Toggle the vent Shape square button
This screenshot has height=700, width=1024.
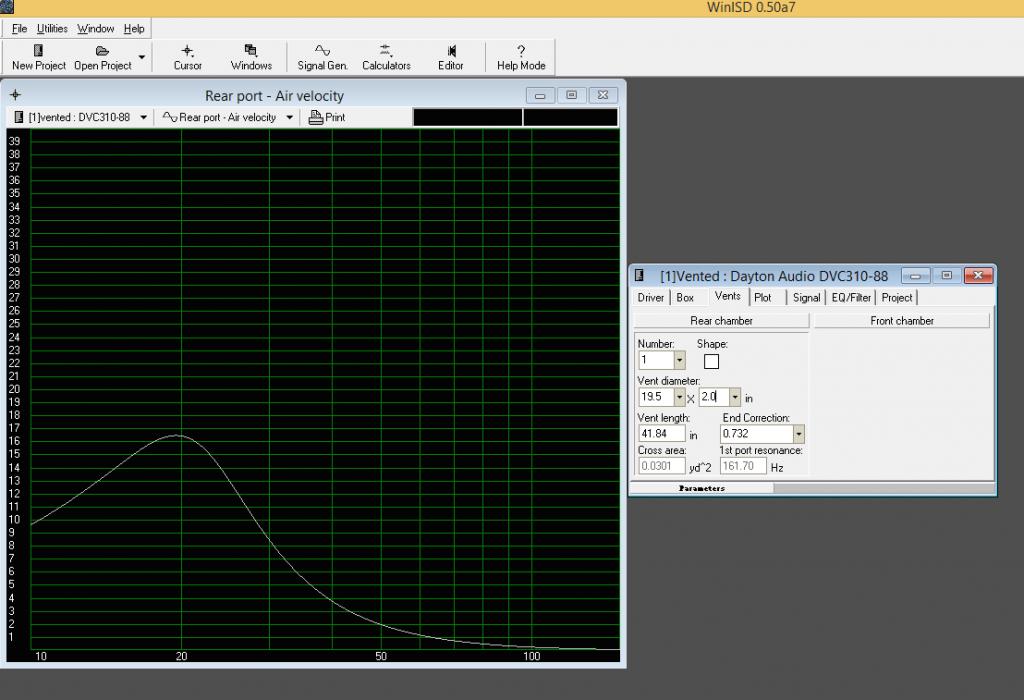click(711, 361)
